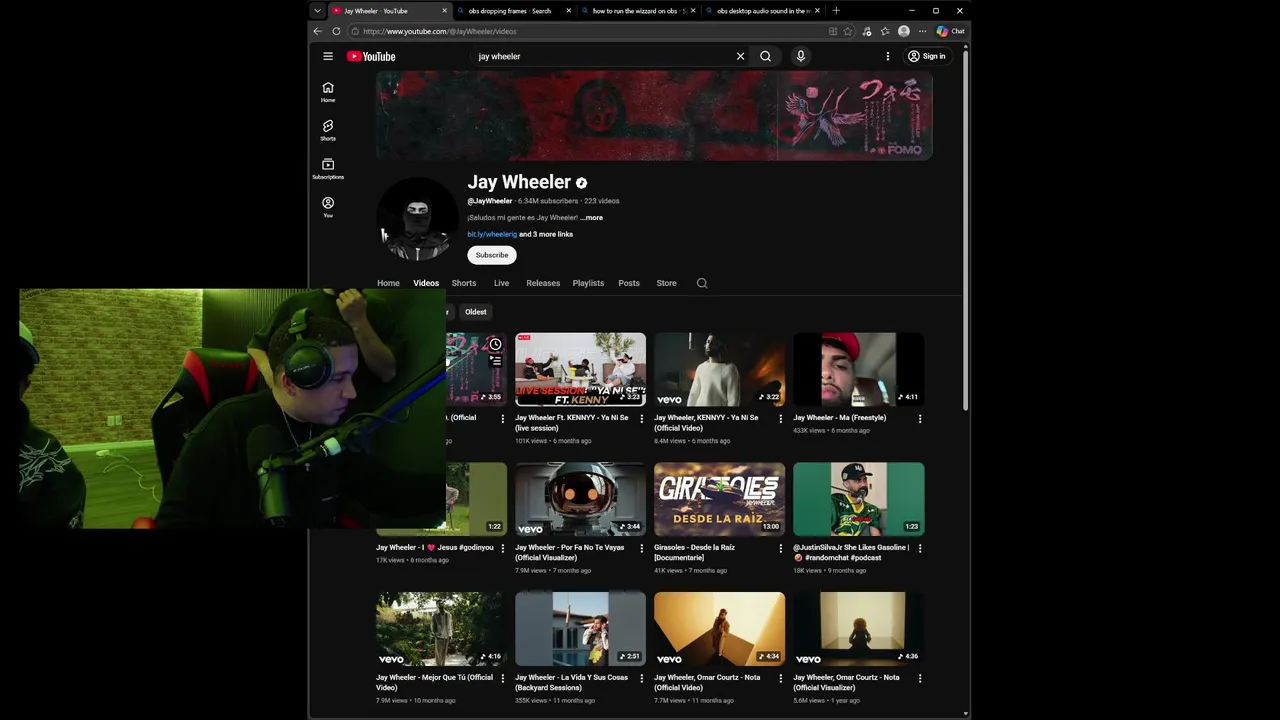Open the Store tab
This screenshot has height=720, width=1280.
pos(666,283)
